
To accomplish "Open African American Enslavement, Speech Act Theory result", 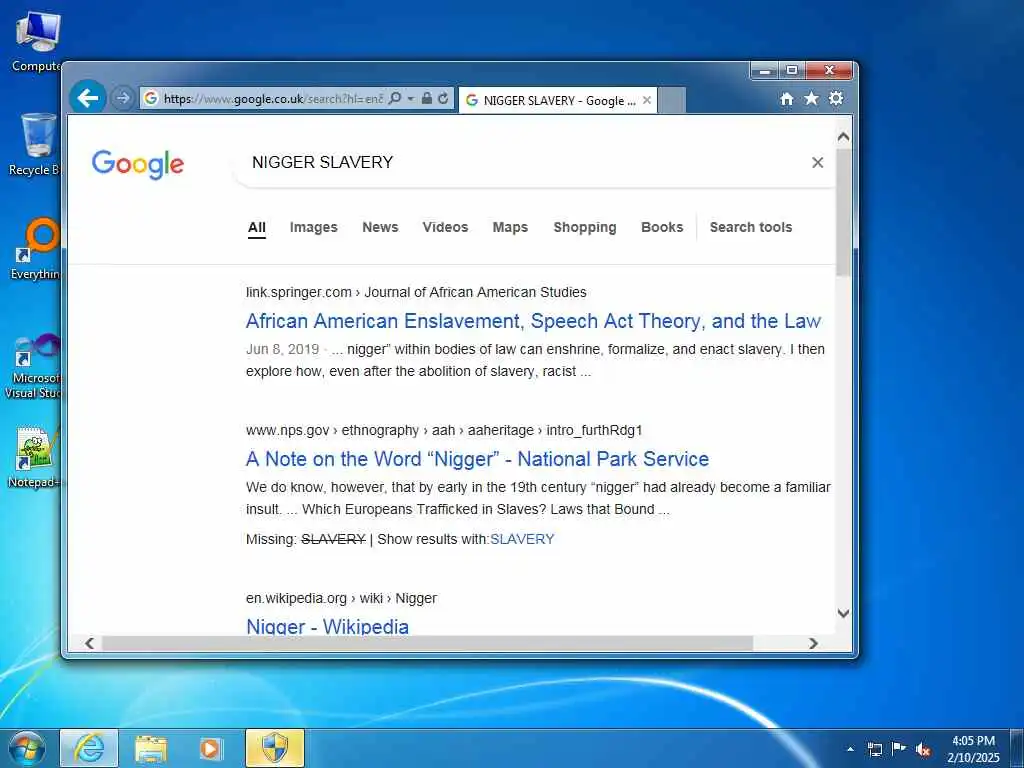I will tap(534, 321).
